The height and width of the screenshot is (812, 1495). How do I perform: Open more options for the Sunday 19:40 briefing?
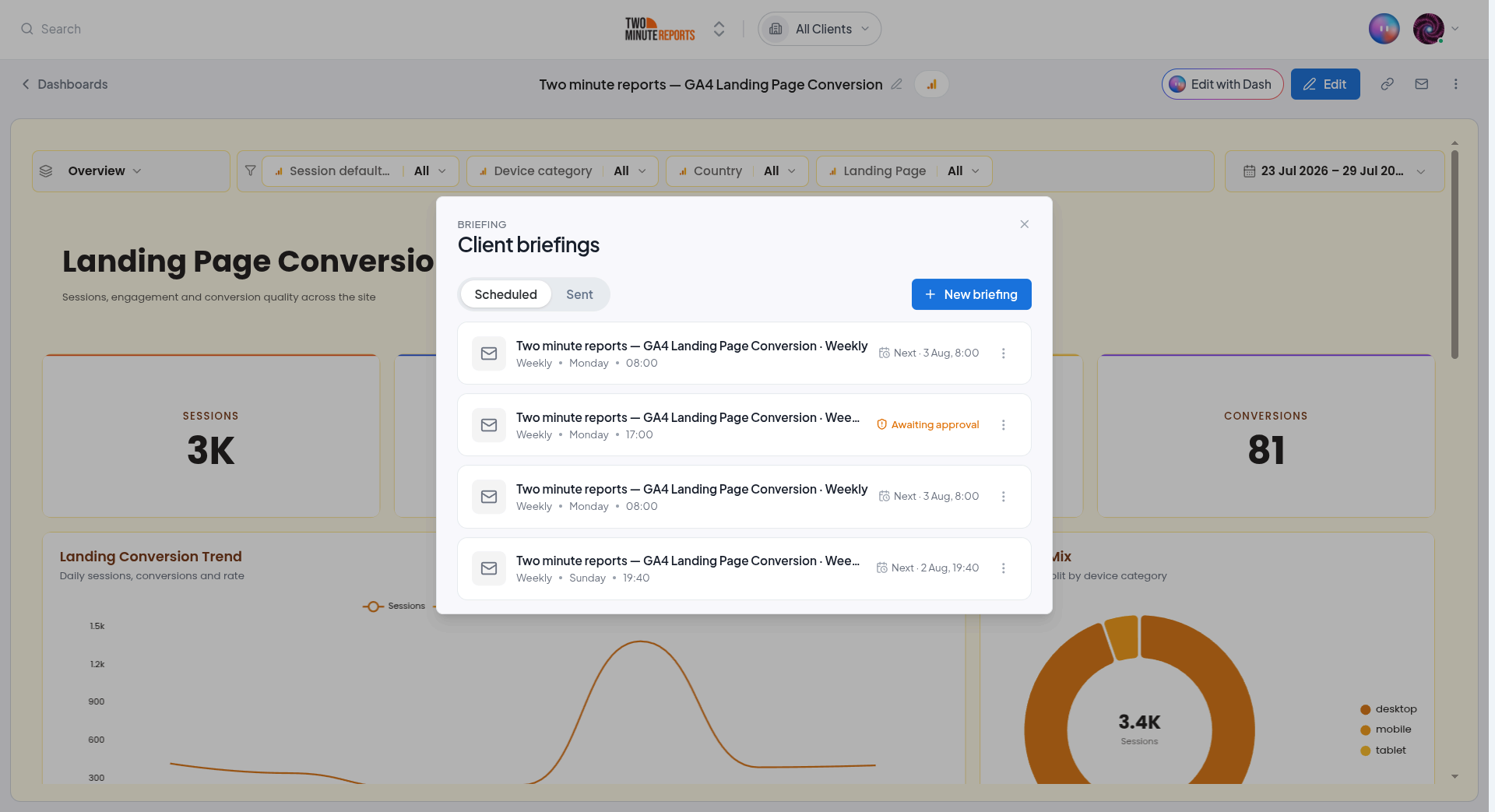point(1004,568)
